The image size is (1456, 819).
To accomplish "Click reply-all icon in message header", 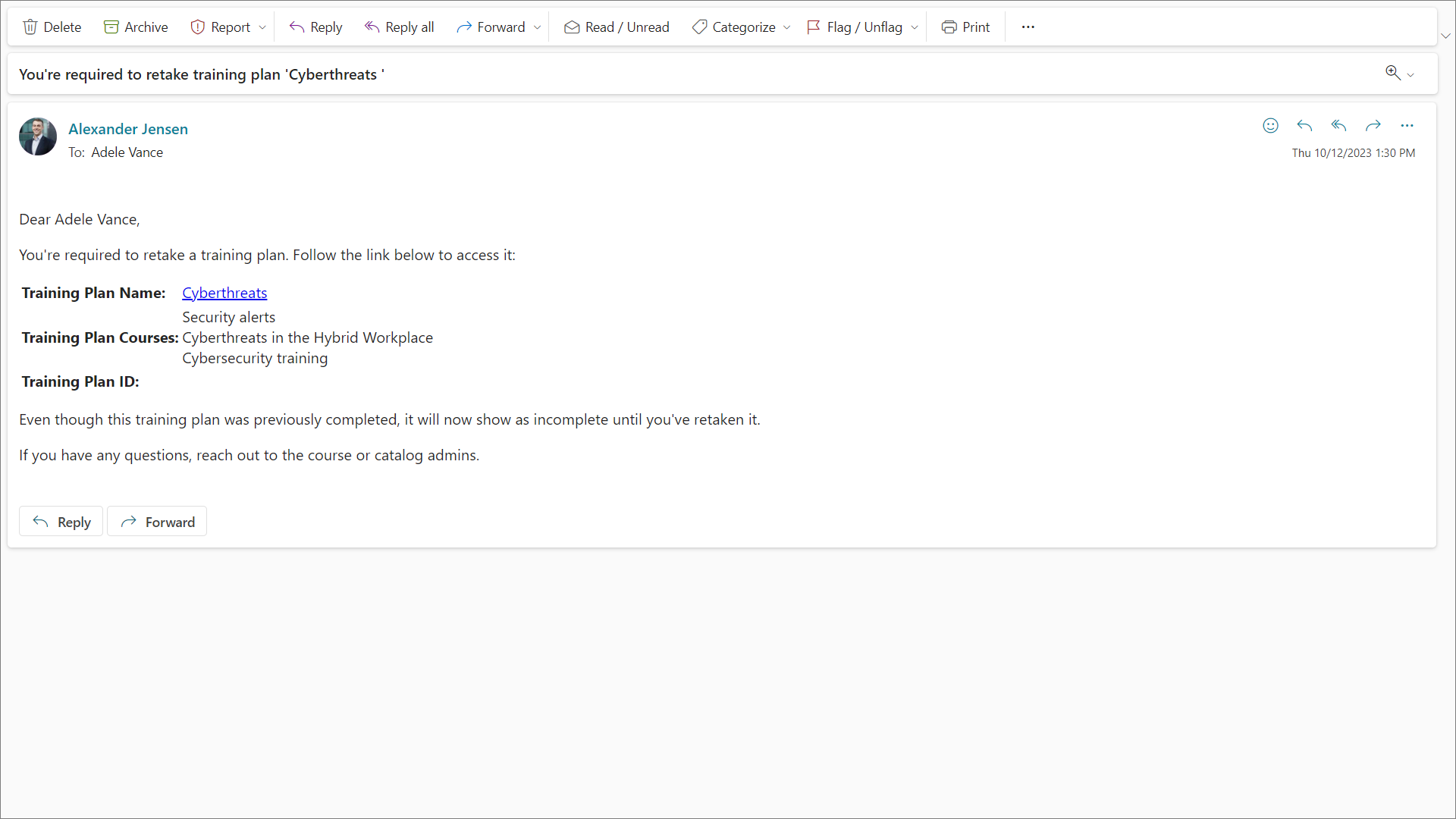I will coord(1338,126).
